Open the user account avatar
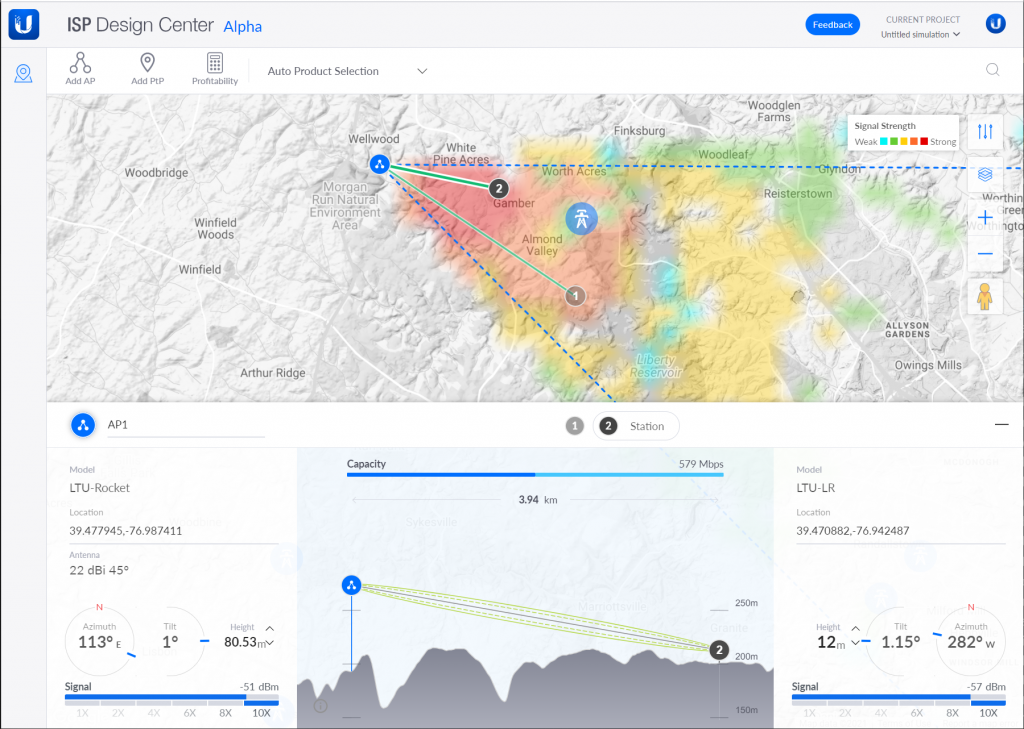The width and height of the screenshot is (1024, 729). click(x=995, y=25)
